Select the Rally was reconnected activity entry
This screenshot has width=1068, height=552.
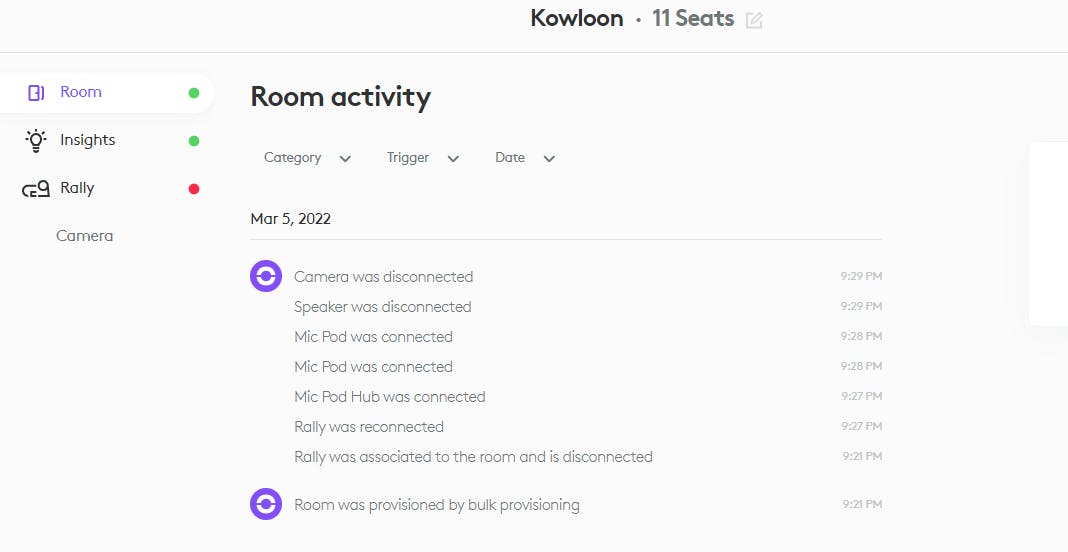point(368,427)
